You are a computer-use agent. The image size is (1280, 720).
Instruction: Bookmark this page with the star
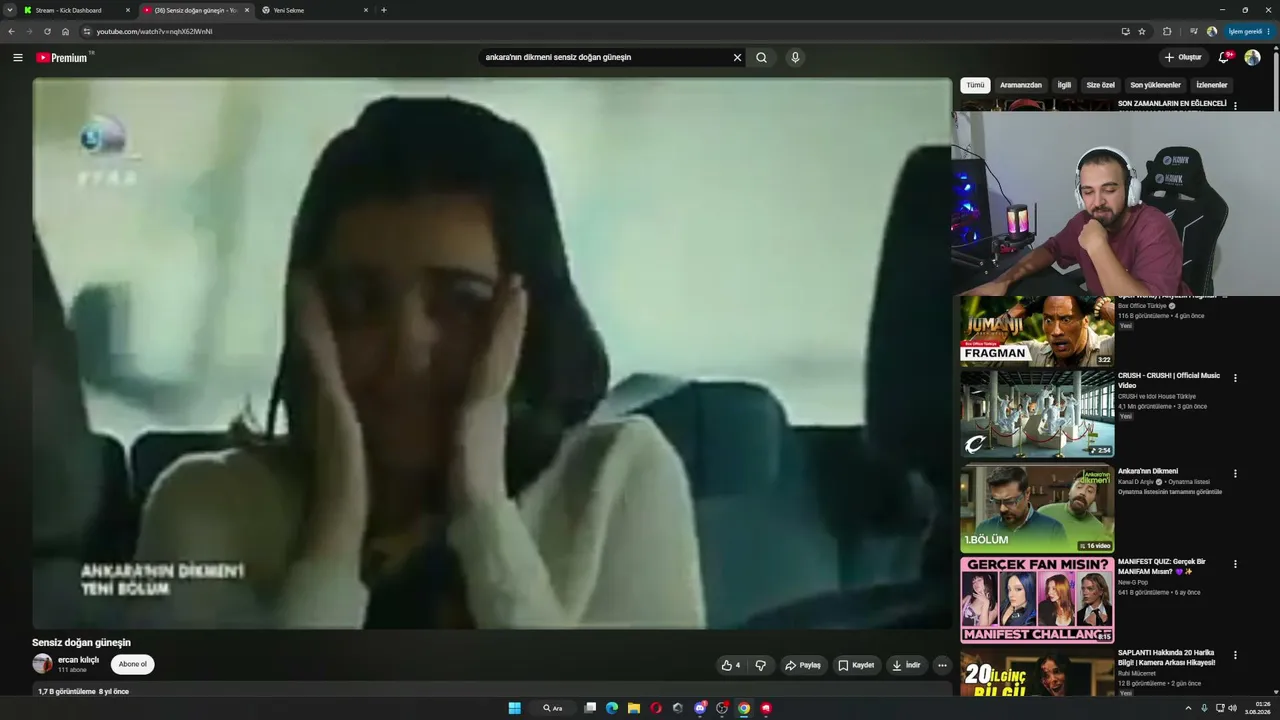[x=1142, y=31]
